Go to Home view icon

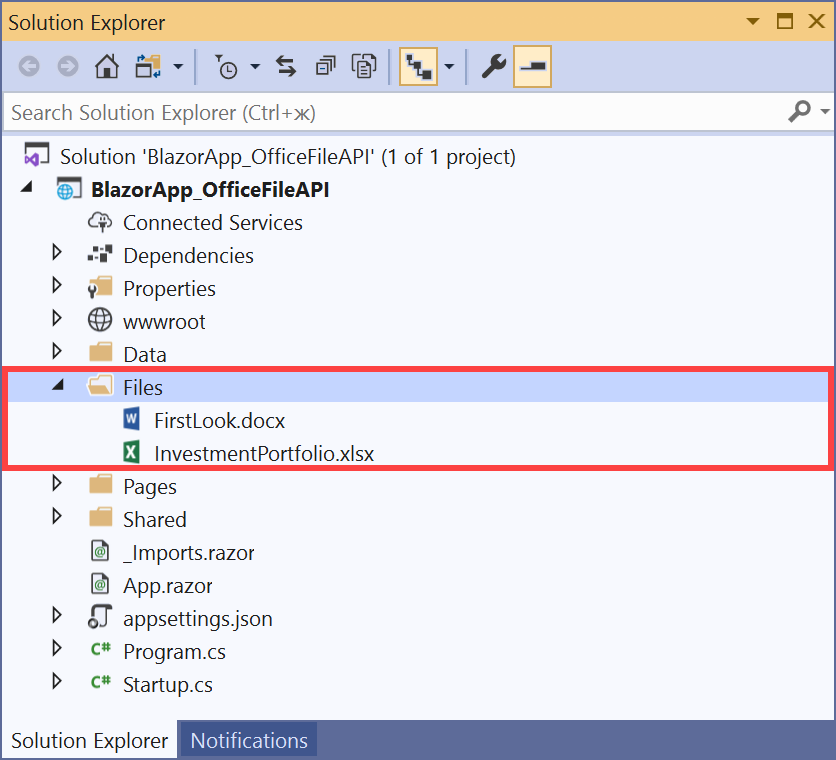(107, 67)
